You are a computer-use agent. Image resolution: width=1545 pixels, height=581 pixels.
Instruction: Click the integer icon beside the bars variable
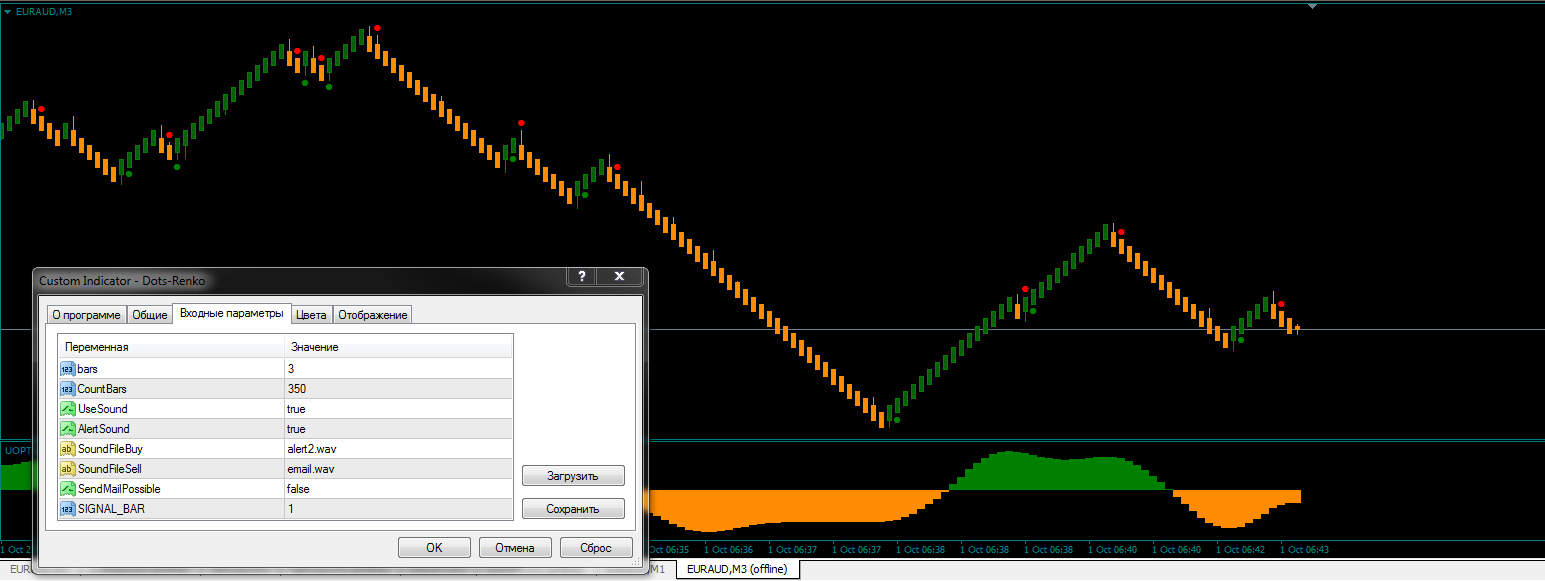68,369
